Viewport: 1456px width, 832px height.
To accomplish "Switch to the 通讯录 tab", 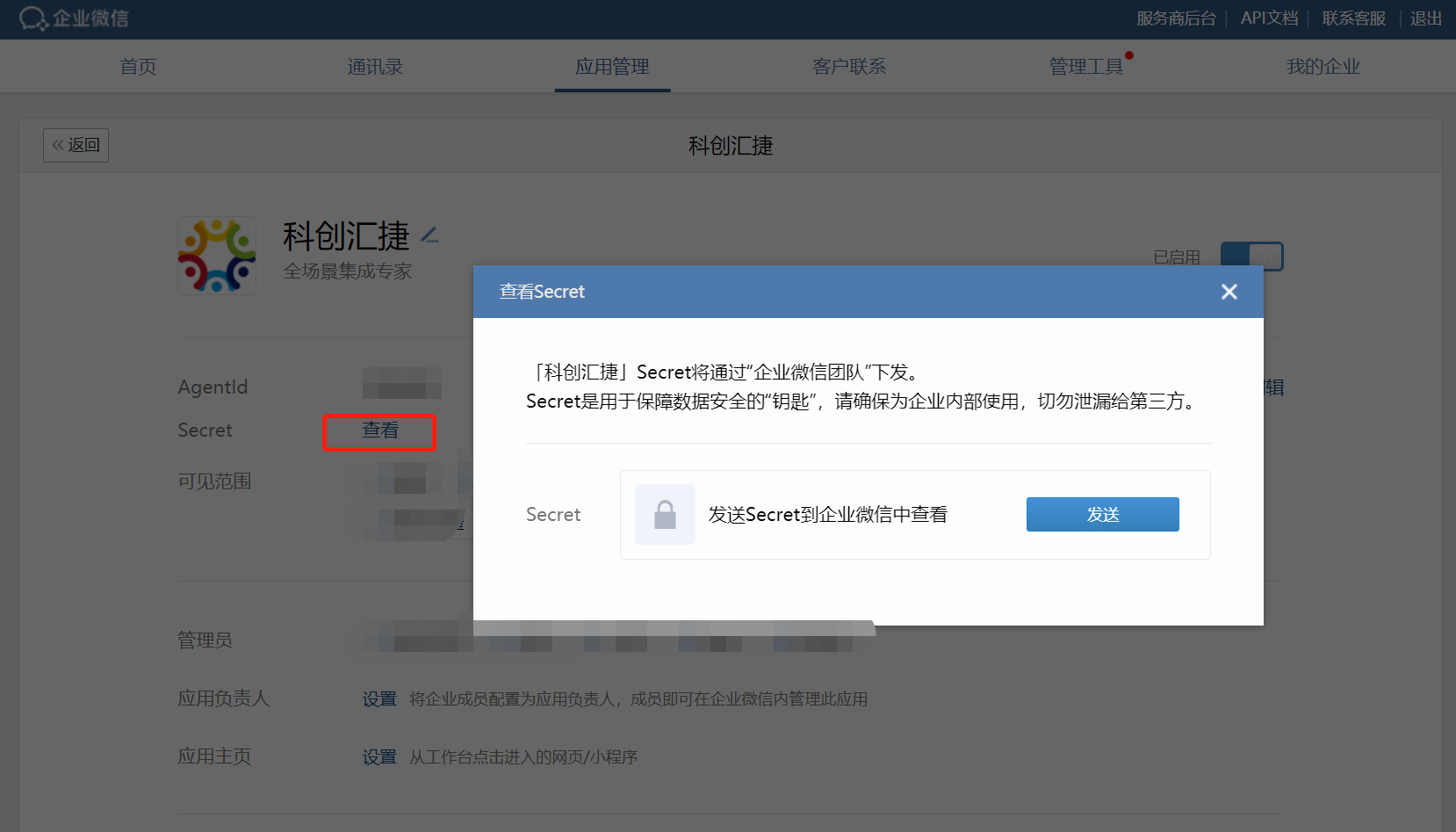I will coord(375,67).
